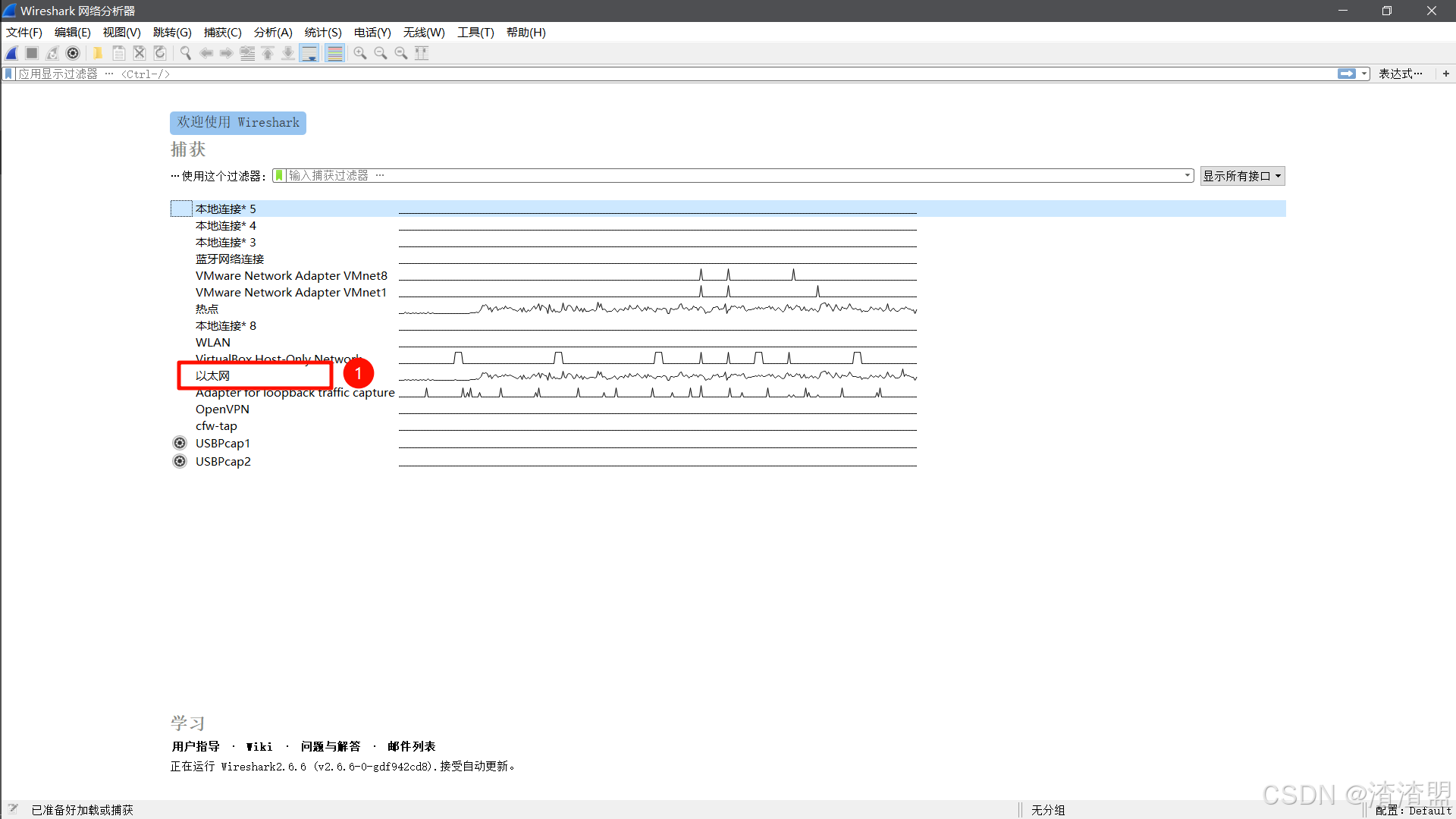Open the 显示所有接口 dropdown

point(1242,176)
